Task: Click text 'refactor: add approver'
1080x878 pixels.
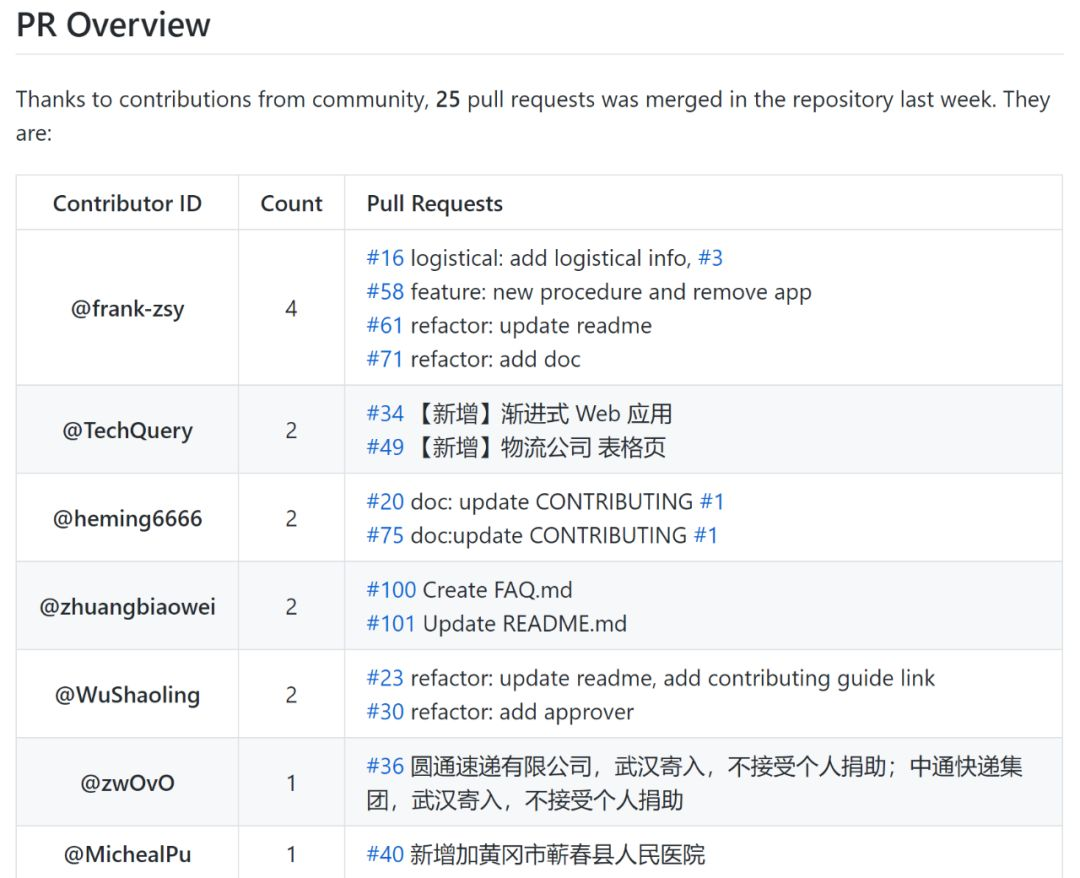Action: point(522,712)
